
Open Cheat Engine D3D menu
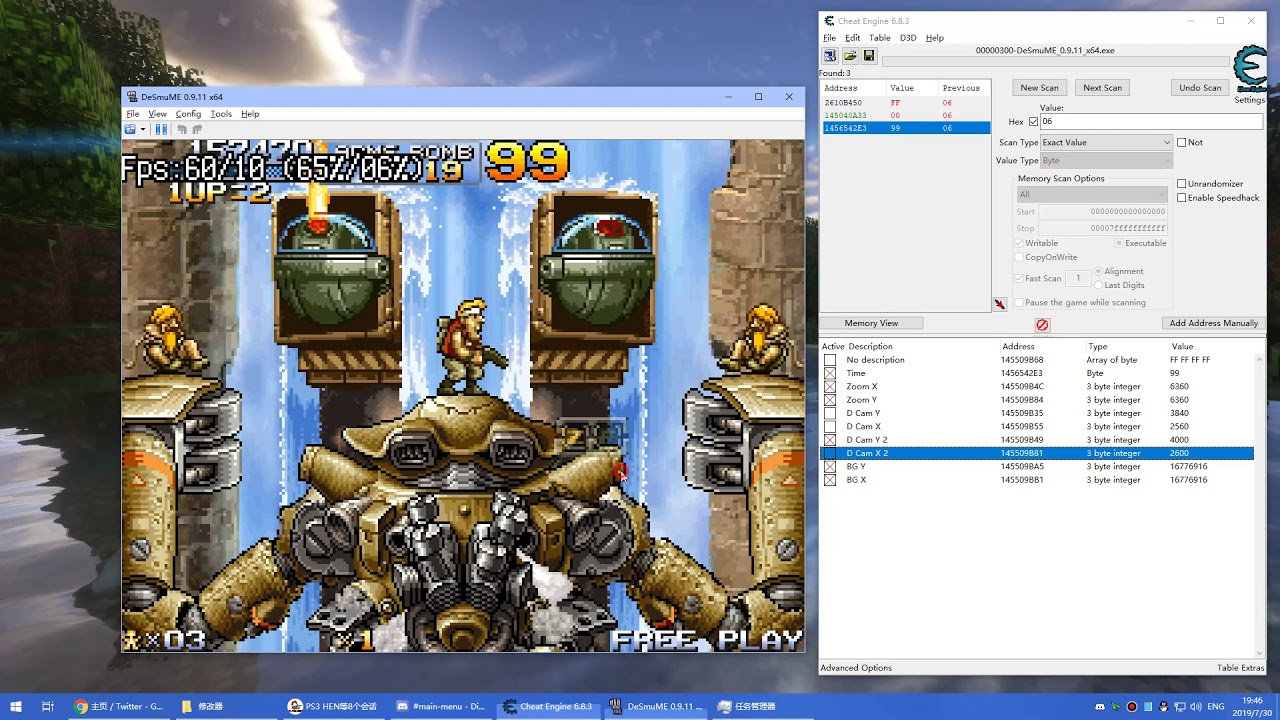point(907,38)
